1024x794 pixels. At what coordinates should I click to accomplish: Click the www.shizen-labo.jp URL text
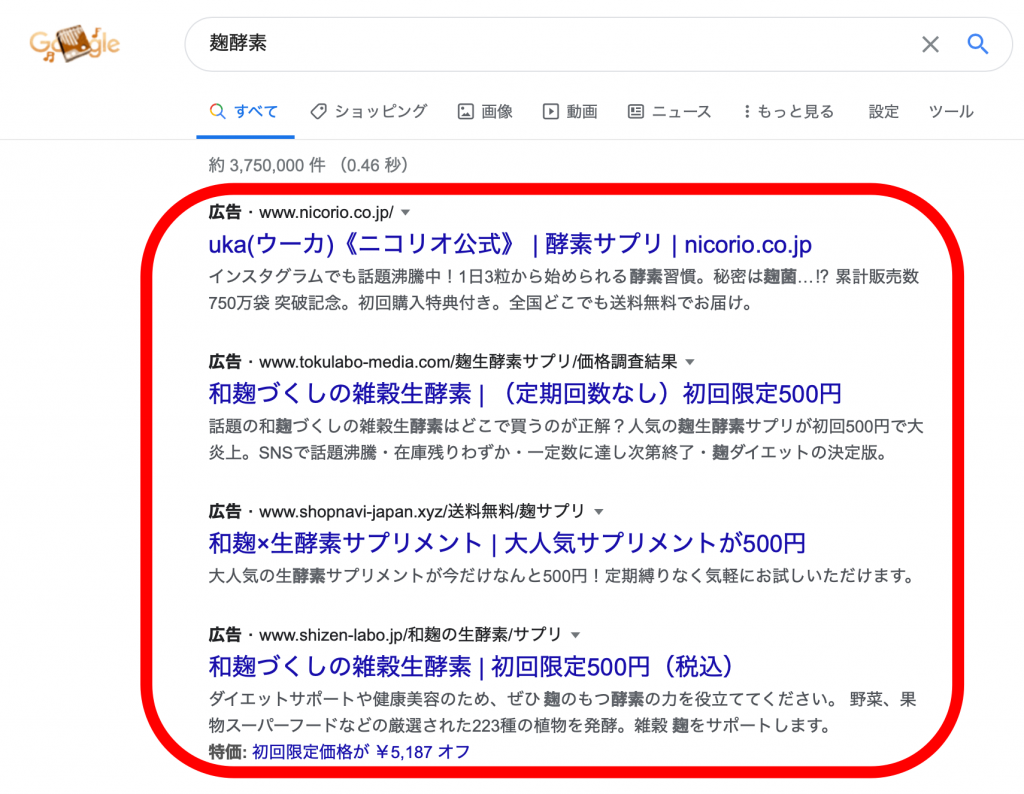click(410, 635)
